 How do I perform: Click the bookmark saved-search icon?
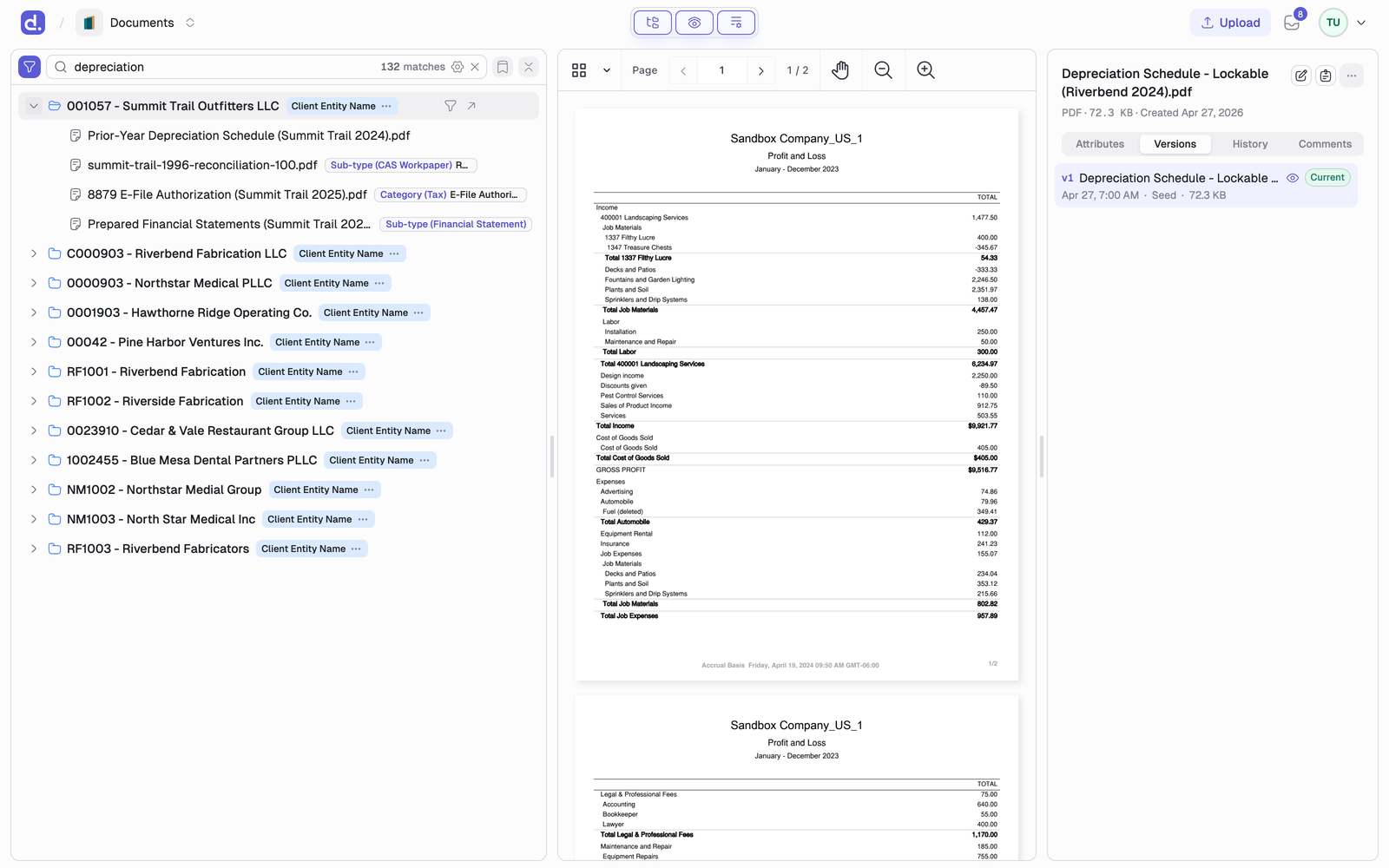coord(503,67)
